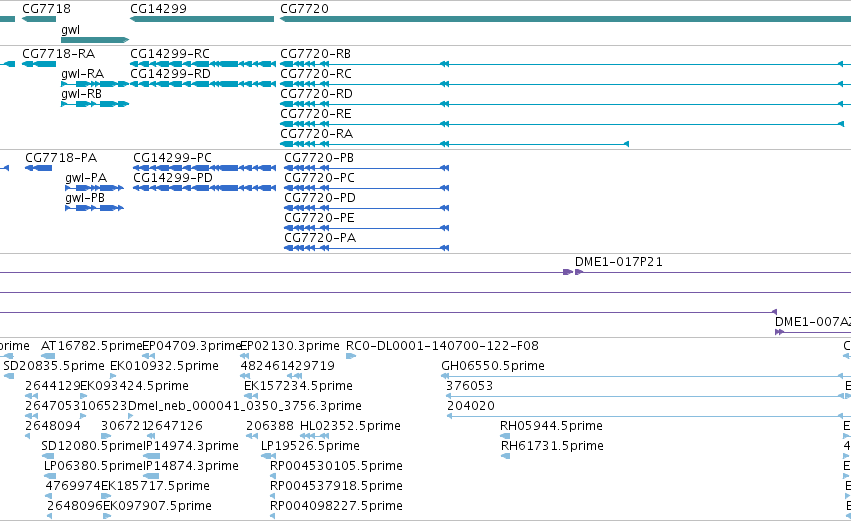Click the EK097907.5prime label
851x521 pixels.
tap(157, 507)
